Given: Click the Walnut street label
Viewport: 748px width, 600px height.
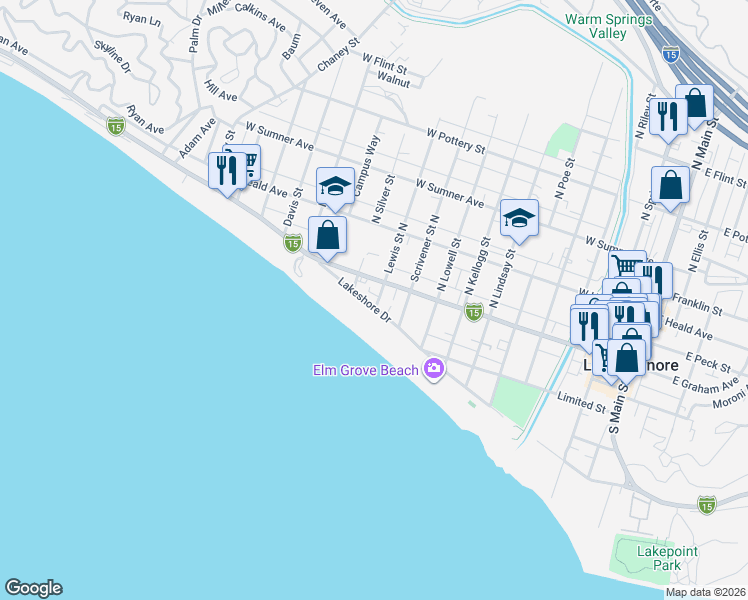Looking at the screenshot, I should click(x=394, y=80).
